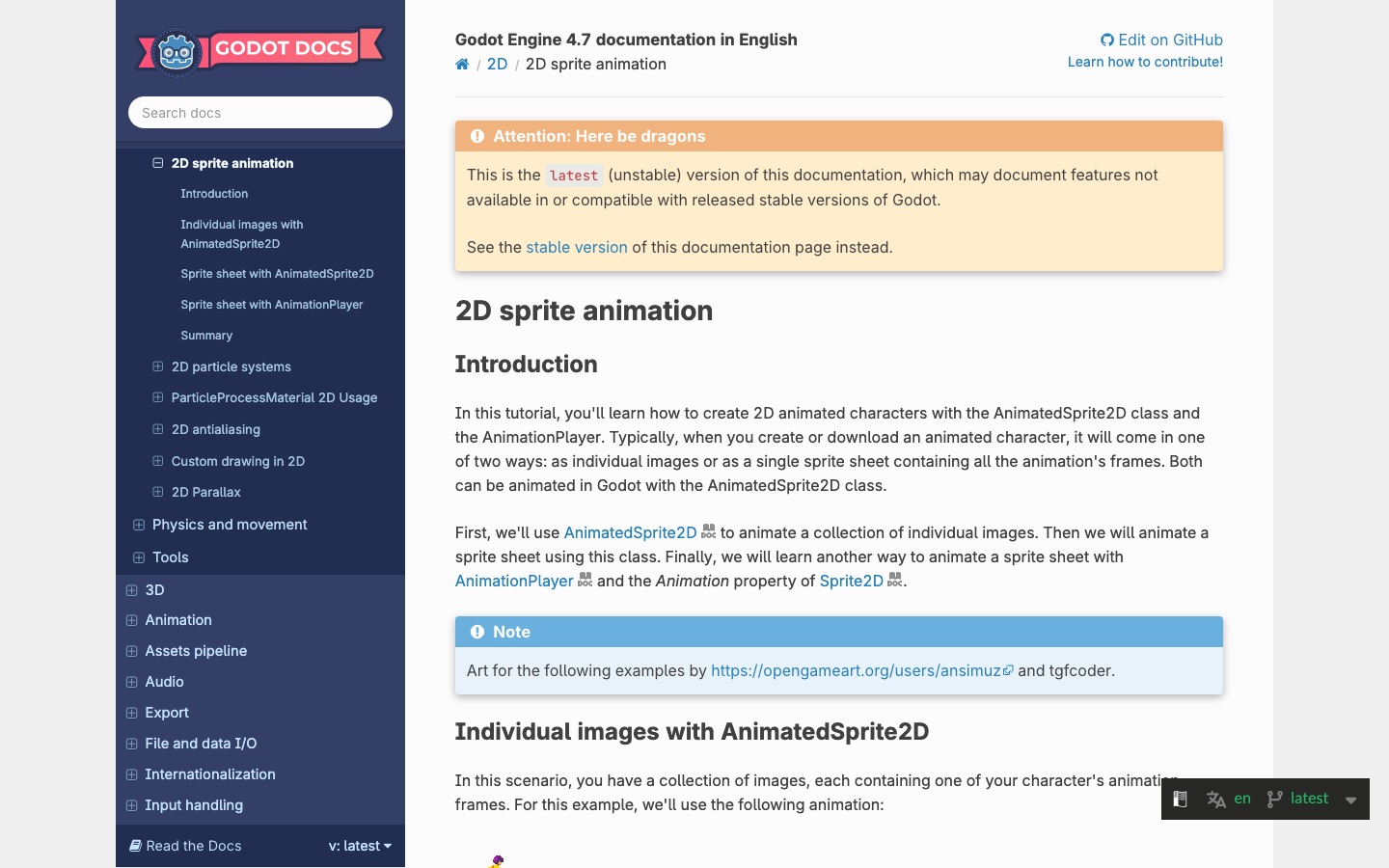Expand the 2D particle systems item
Image resolution: width=1389 pixels, height=868 pixels.
pos(157,366)
